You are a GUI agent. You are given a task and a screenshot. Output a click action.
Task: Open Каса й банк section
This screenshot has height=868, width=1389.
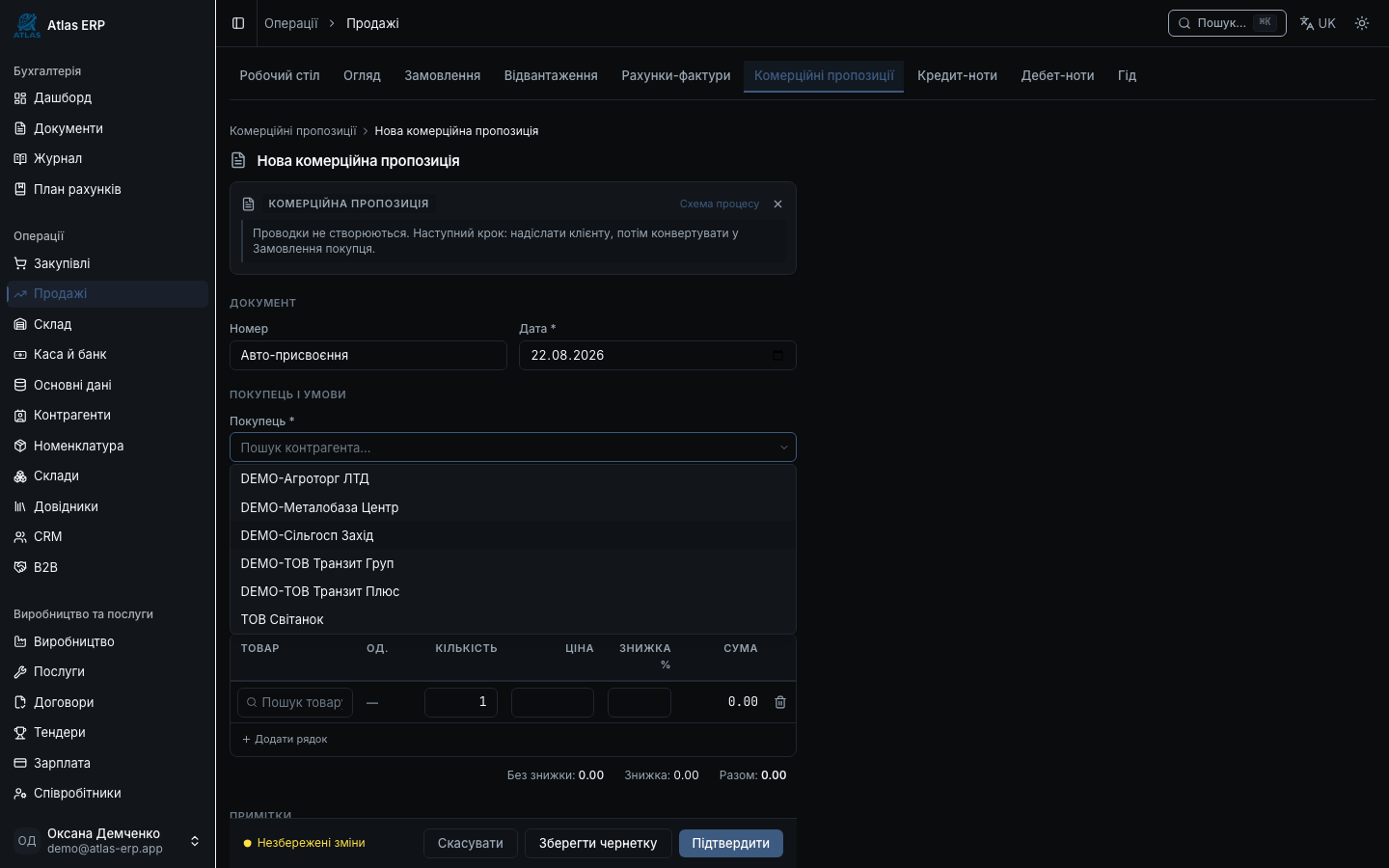[x=107, y=354]
